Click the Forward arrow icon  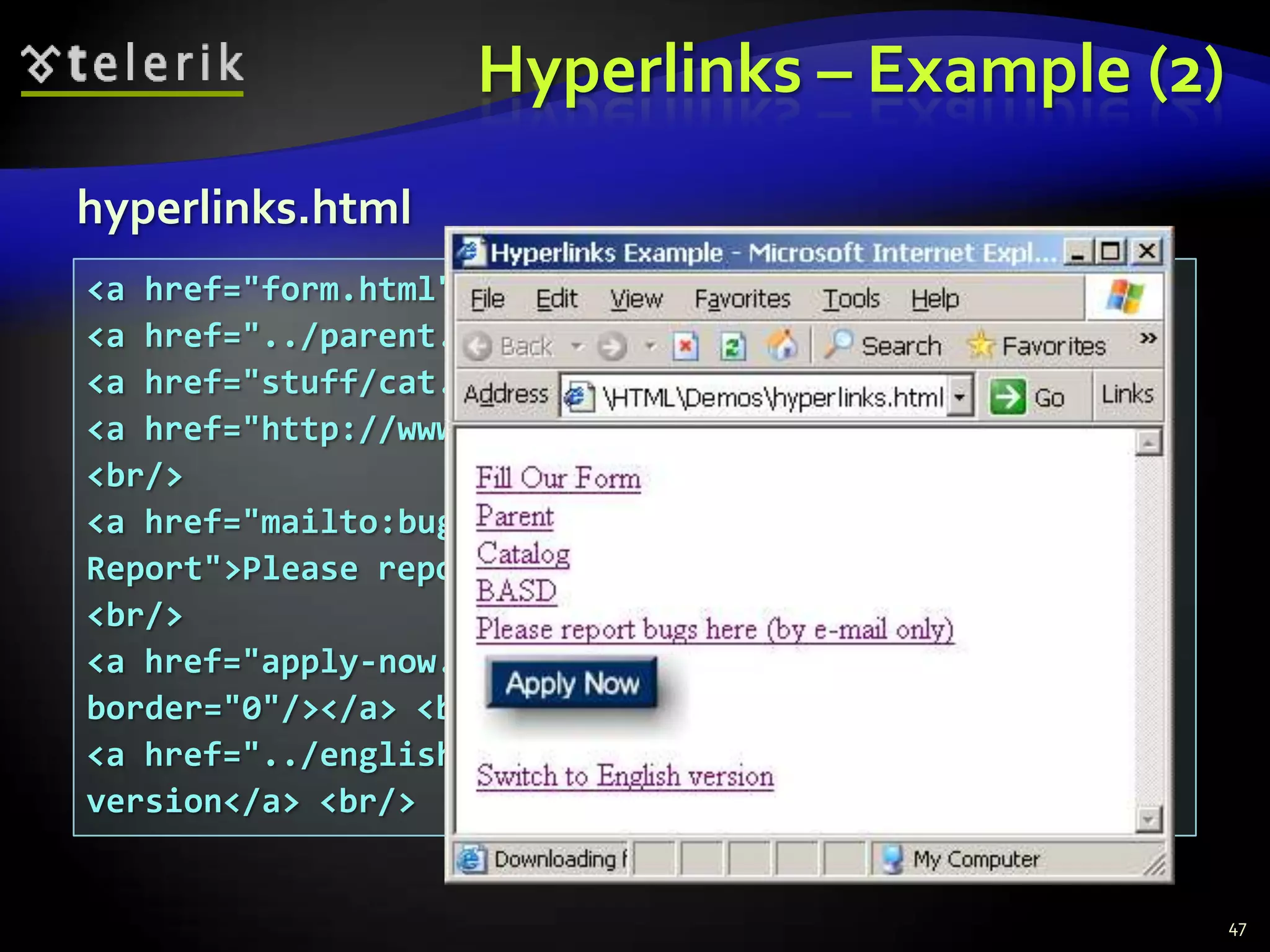pos(611,346)
